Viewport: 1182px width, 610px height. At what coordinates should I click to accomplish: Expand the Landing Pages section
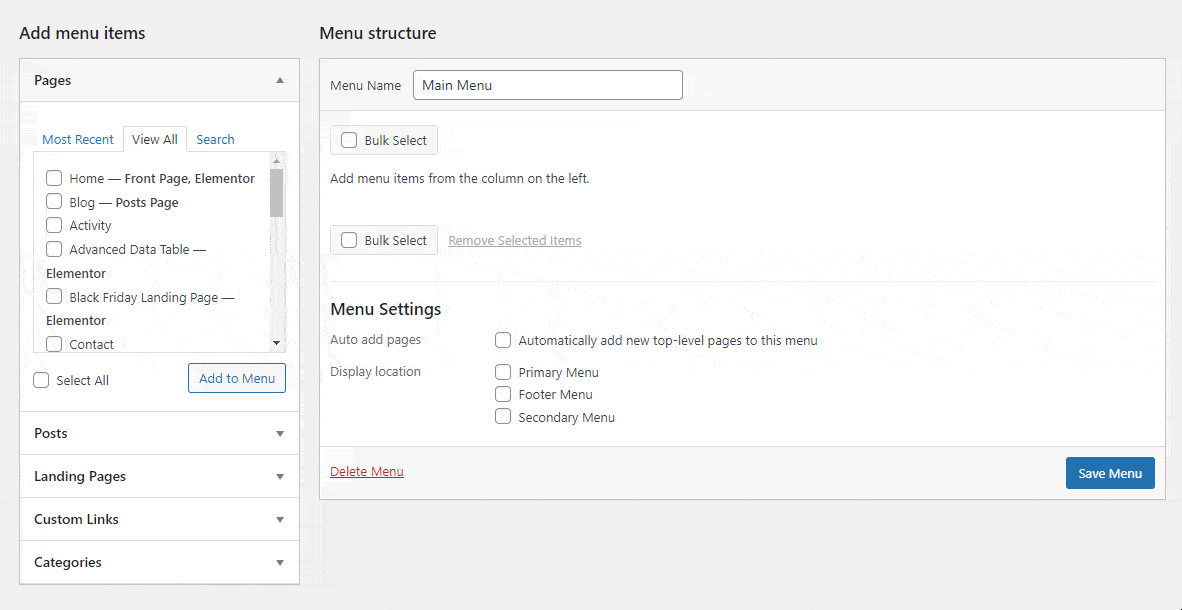[x=280, y=477]
